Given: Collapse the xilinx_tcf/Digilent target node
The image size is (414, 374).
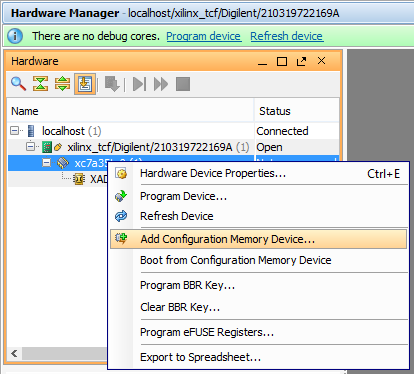Looking at the screenshot, I should (x=31, y=147).
